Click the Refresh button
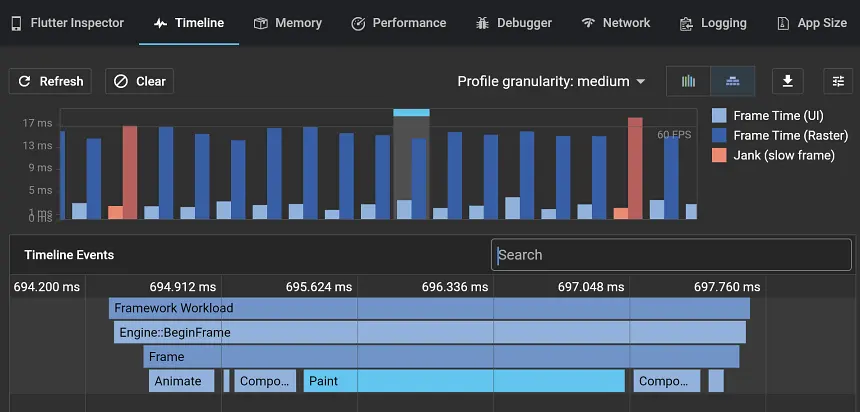 pos(50,81)
